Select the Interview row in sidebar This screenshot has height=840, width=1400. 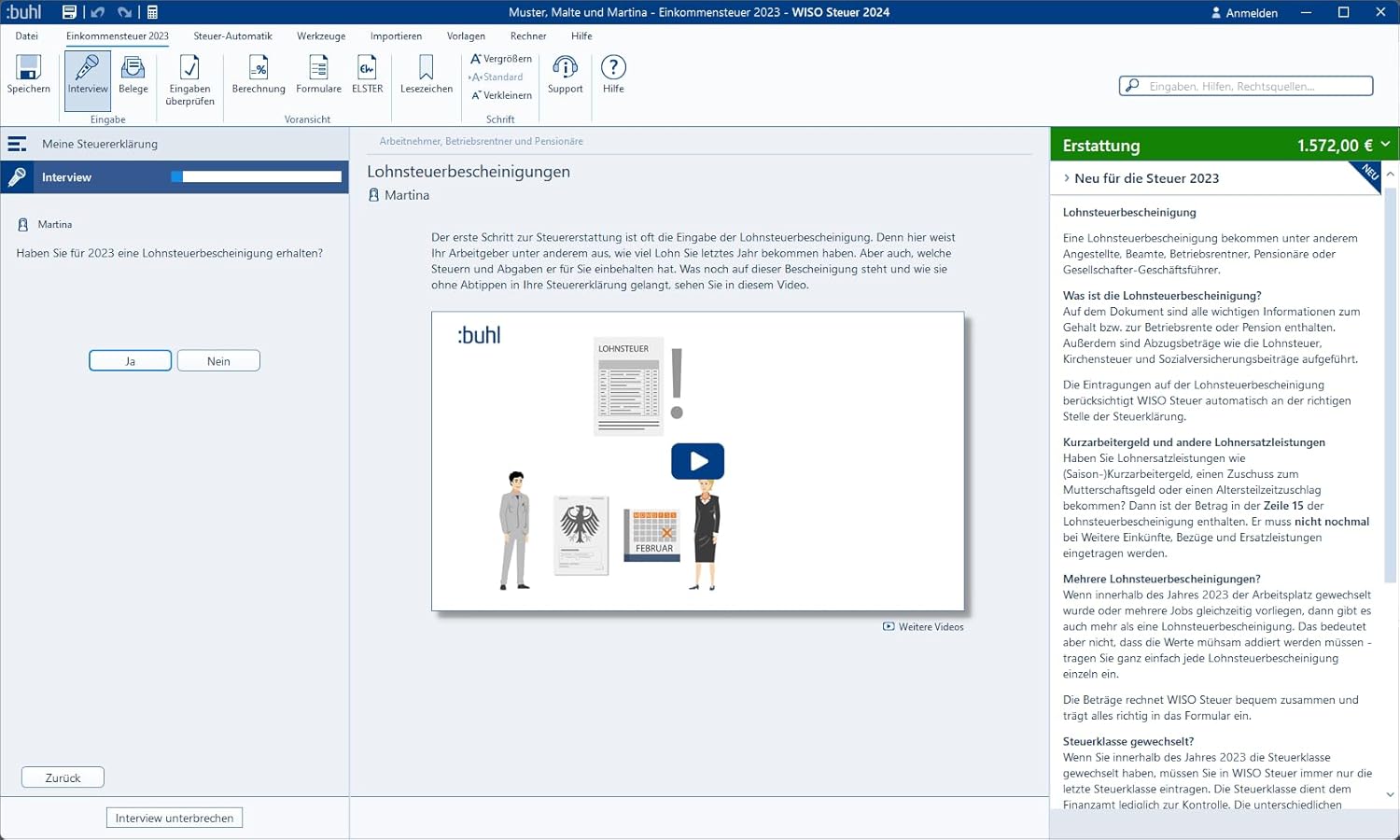pos(175,176)
